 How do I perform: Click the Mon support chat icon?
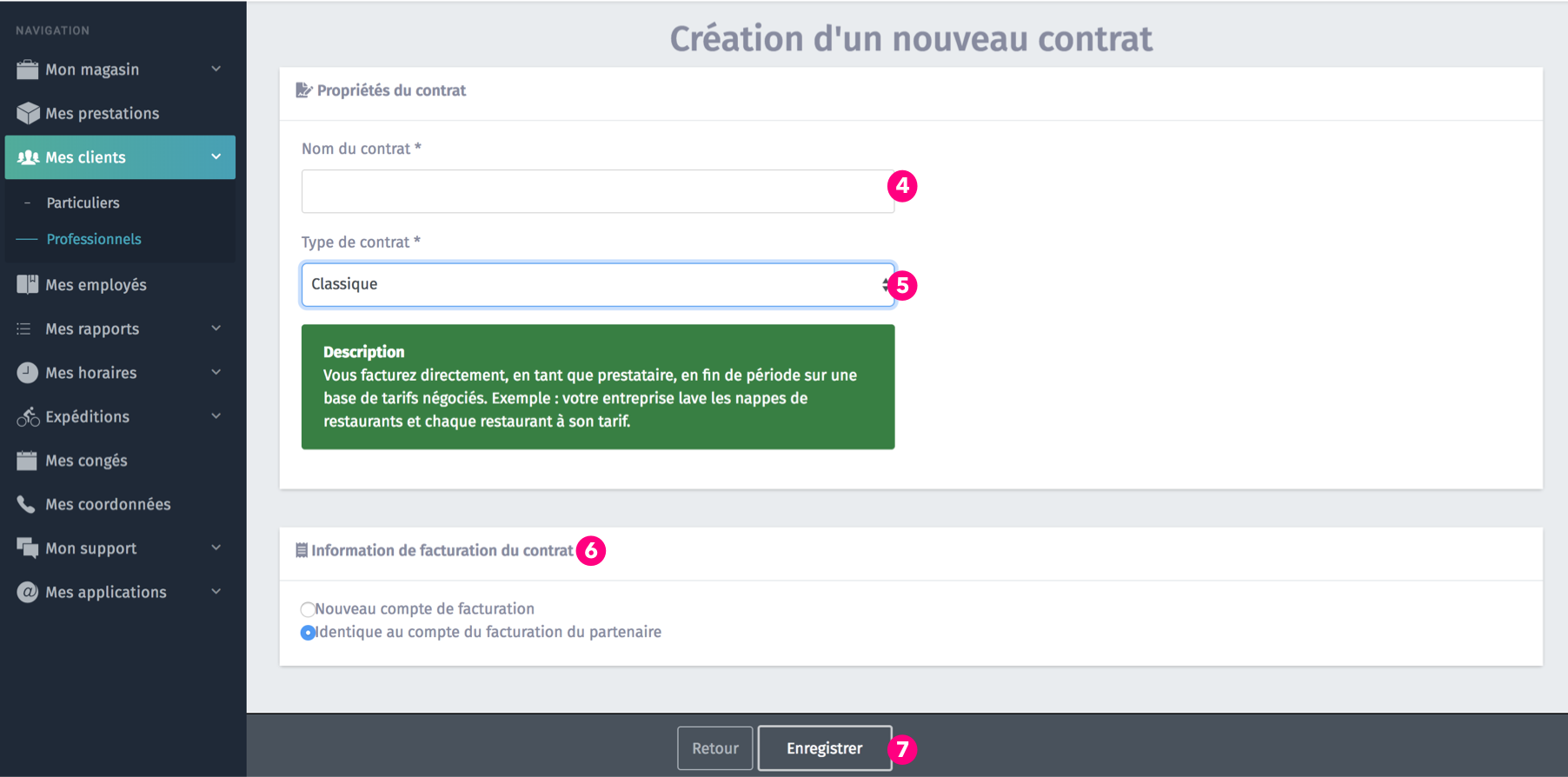click(x=28, y=548)
